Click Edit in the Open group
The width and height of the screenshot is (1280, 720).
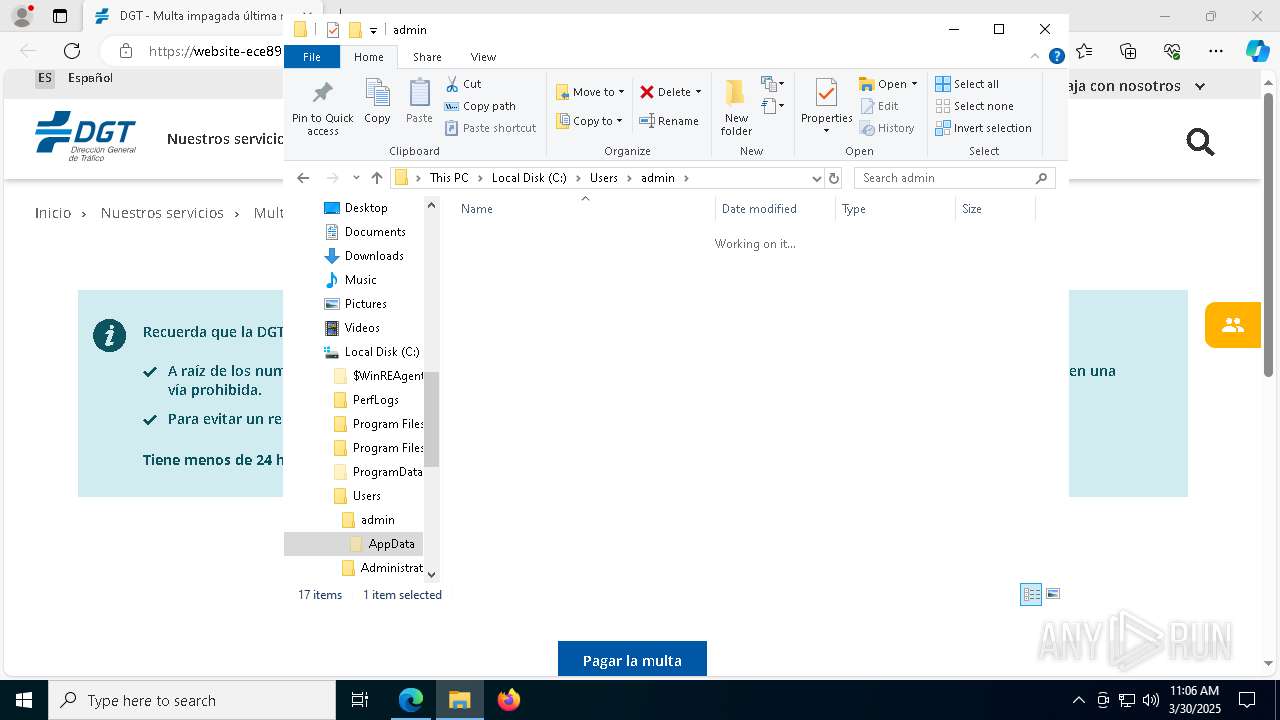879,106
